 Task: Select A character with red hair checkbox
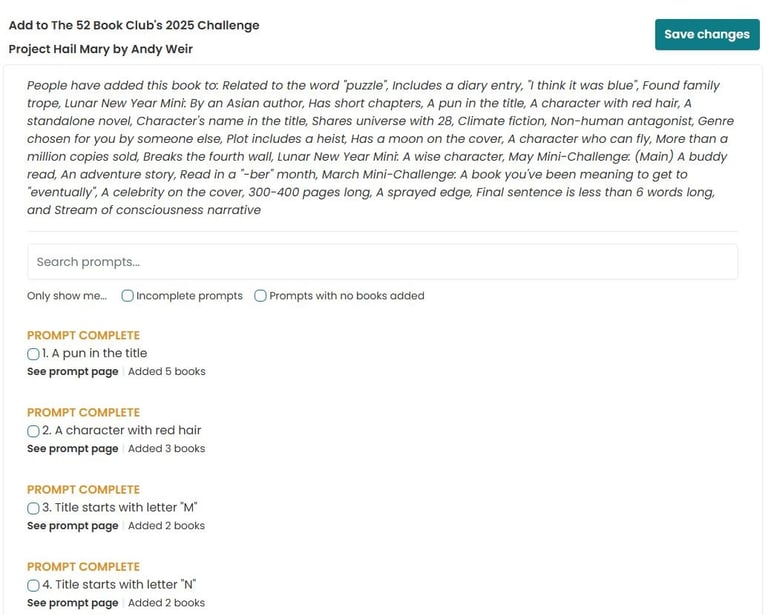point(33,431)
